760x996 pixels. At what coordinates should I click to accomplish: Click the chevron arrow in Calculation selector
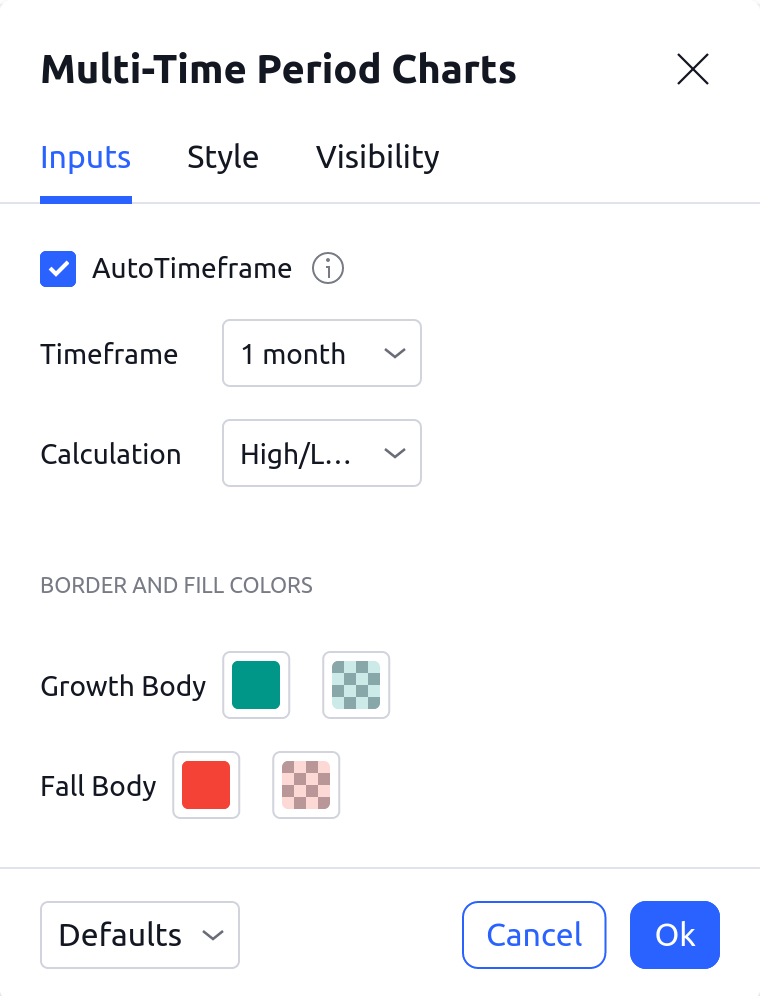[395, 453]
